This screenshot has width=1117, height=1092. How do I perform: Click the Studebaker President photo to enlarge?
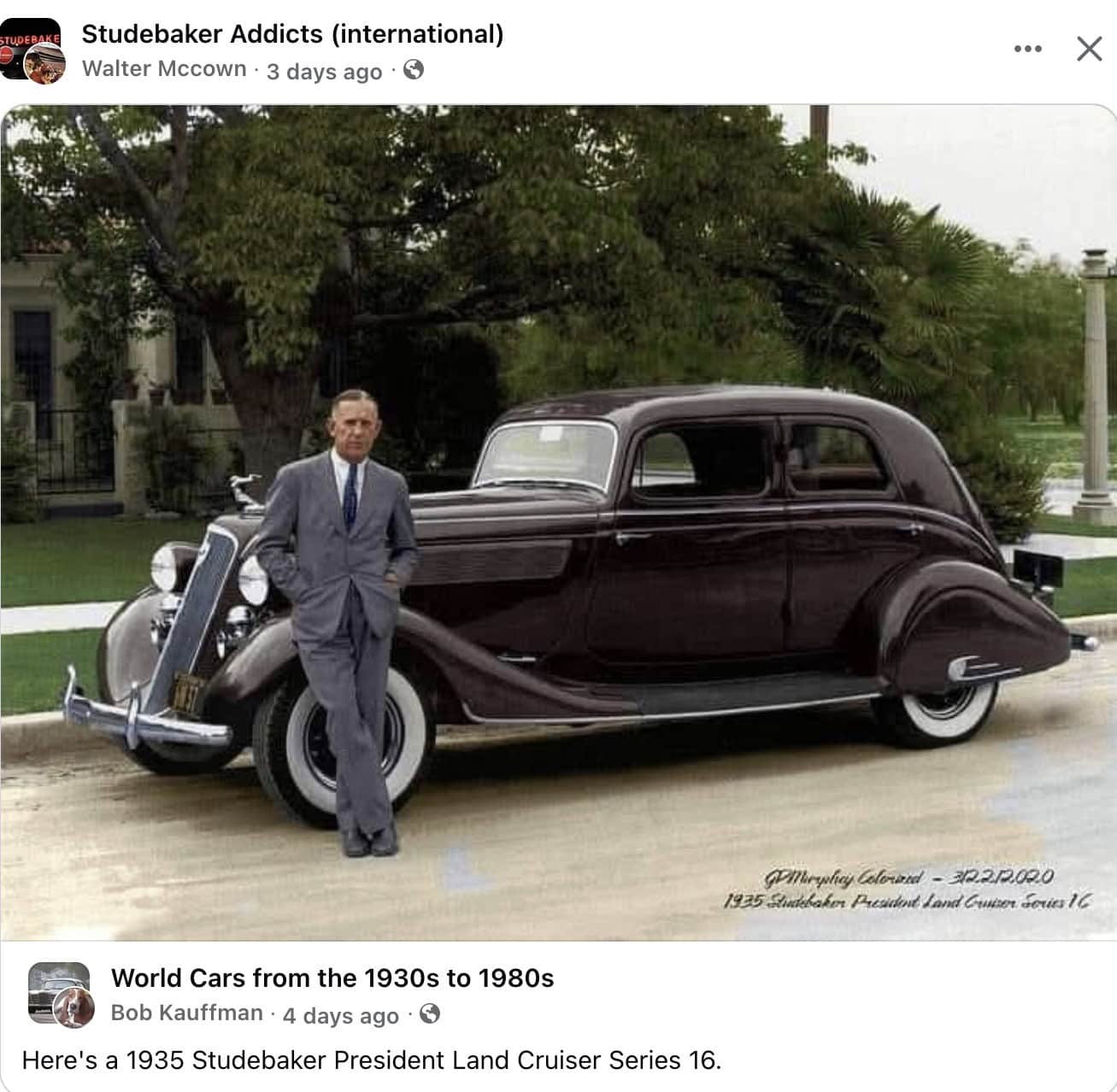558,523
